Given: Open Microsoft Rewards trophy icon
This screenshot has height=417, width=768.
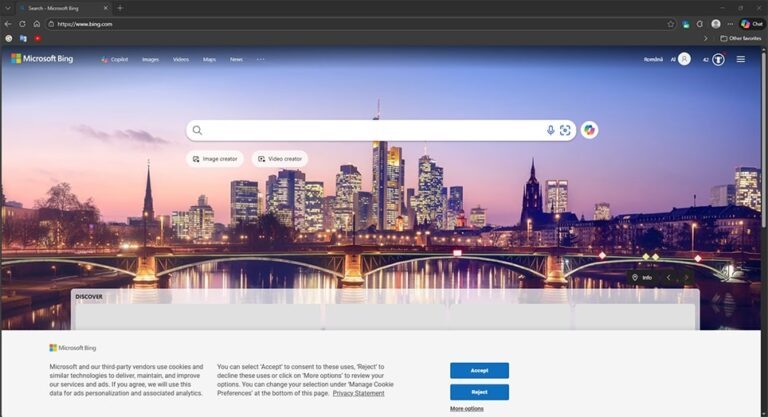Looking at the screenshot, I should point(718,59).
